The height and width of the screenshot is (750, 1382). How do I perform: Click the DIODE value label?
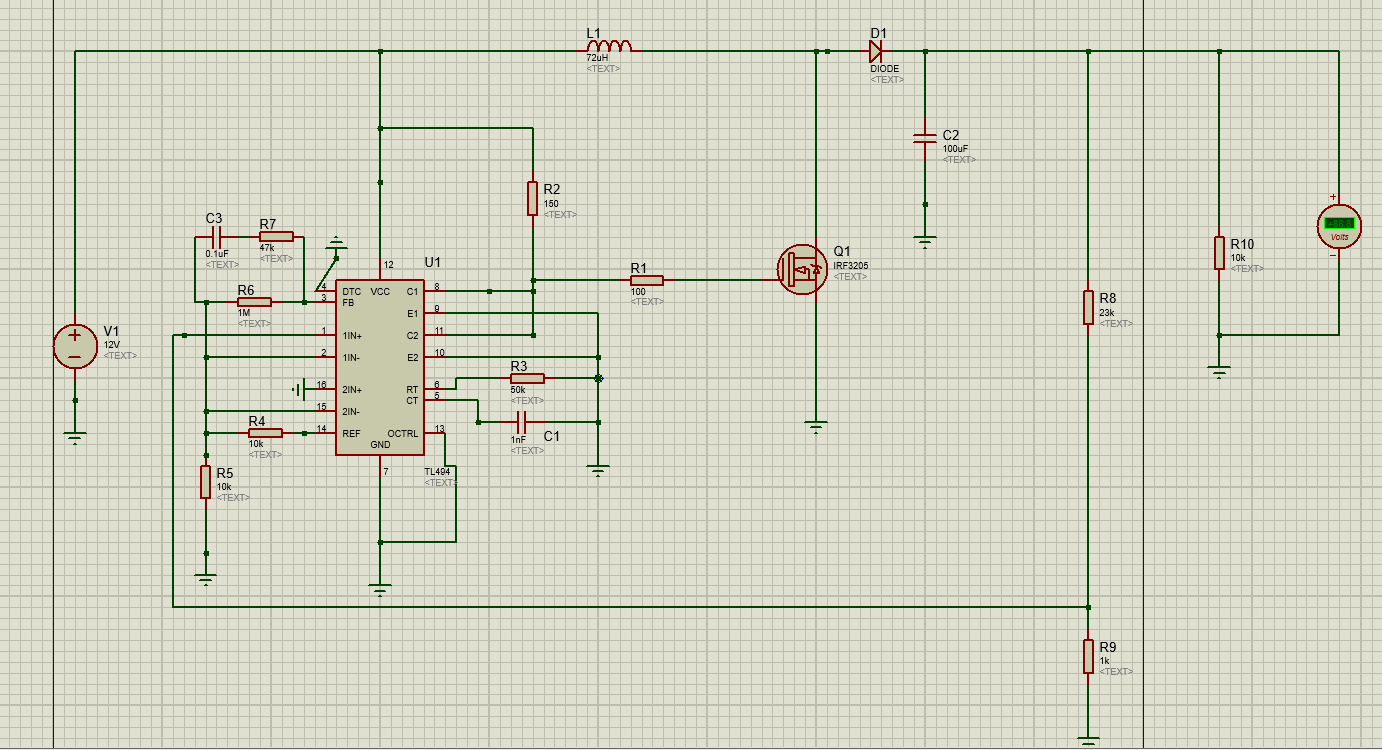point(884,69)
